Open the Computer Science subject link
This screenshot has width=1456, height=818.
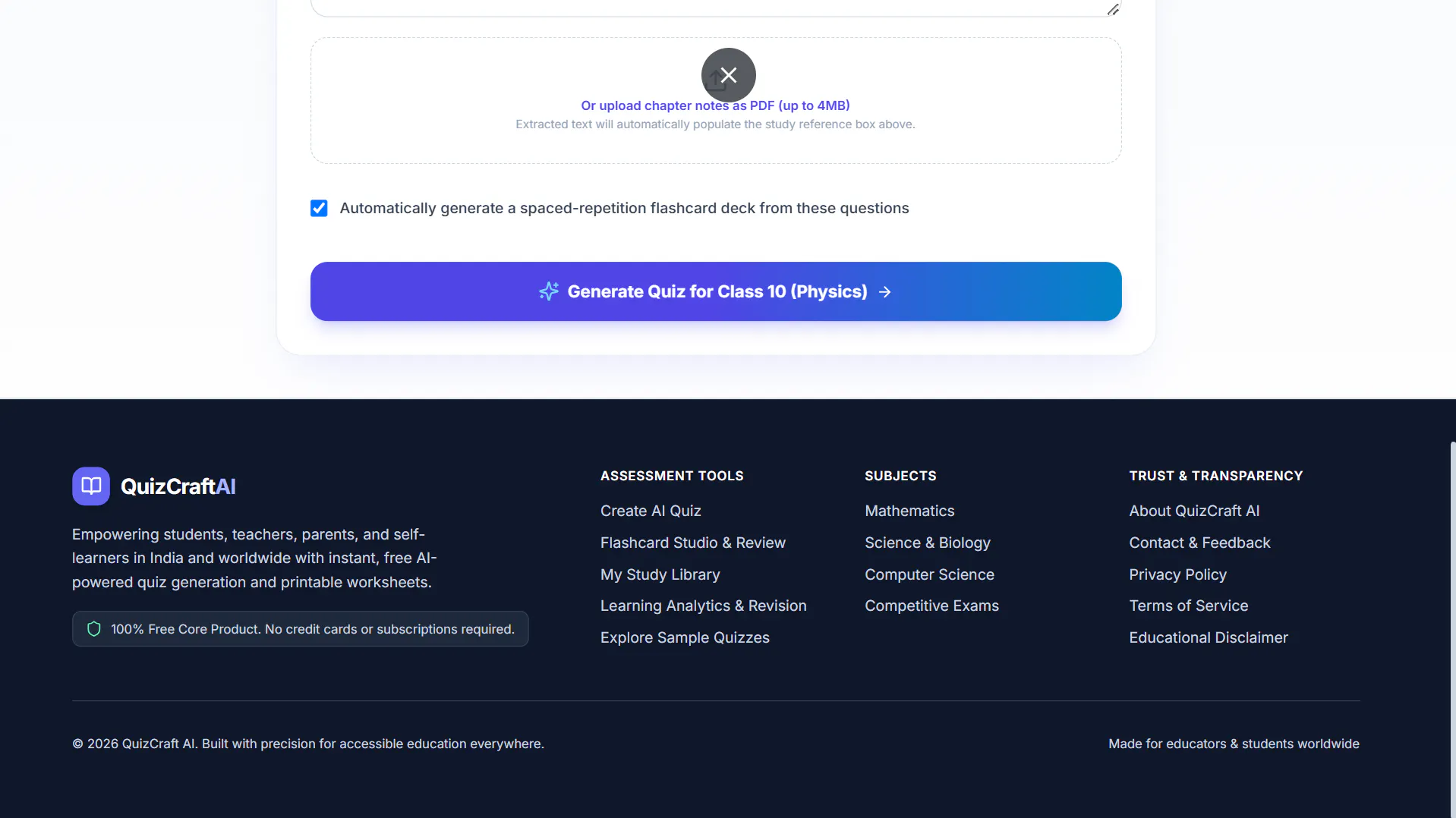pos(929,574)
